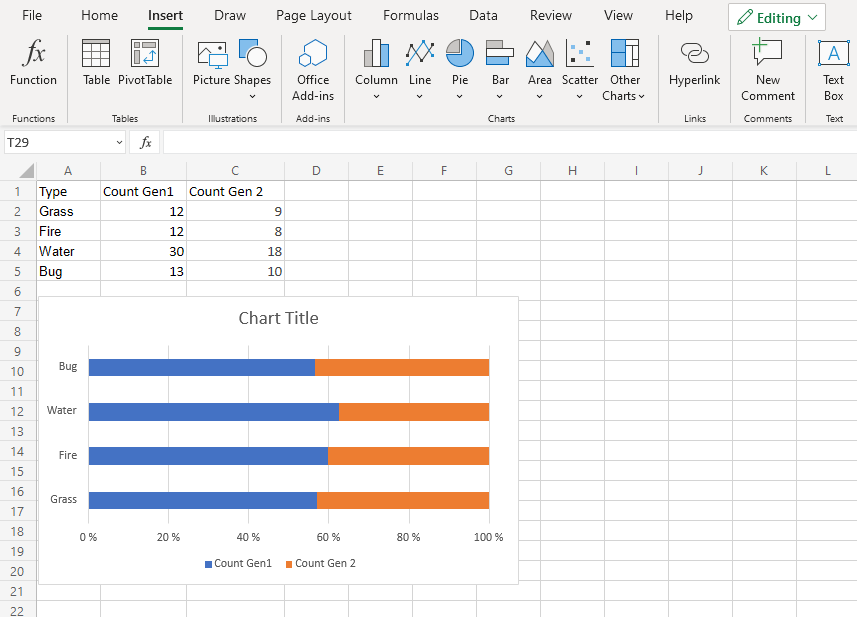Open the File menu
This screenshot has width=857, height=617.
pos(32,16)
